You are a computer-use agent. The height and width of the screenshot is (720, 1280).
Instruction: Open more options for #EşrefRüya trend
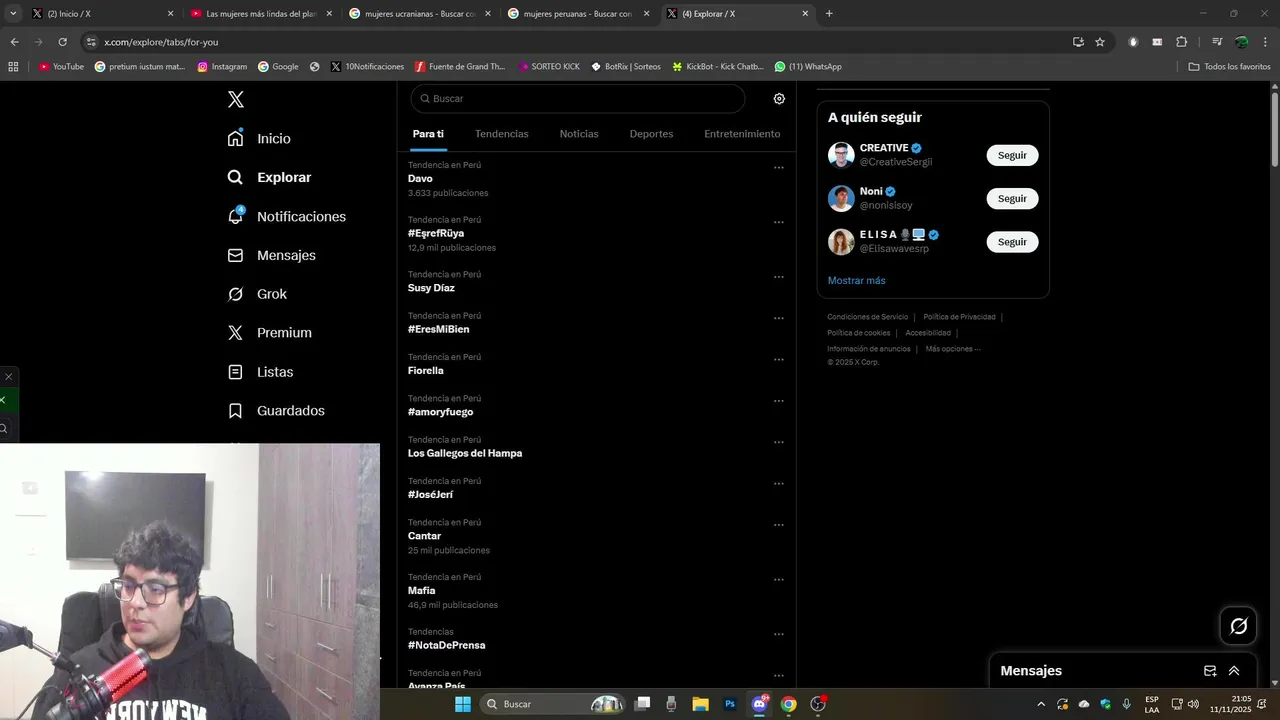(779, 222)
